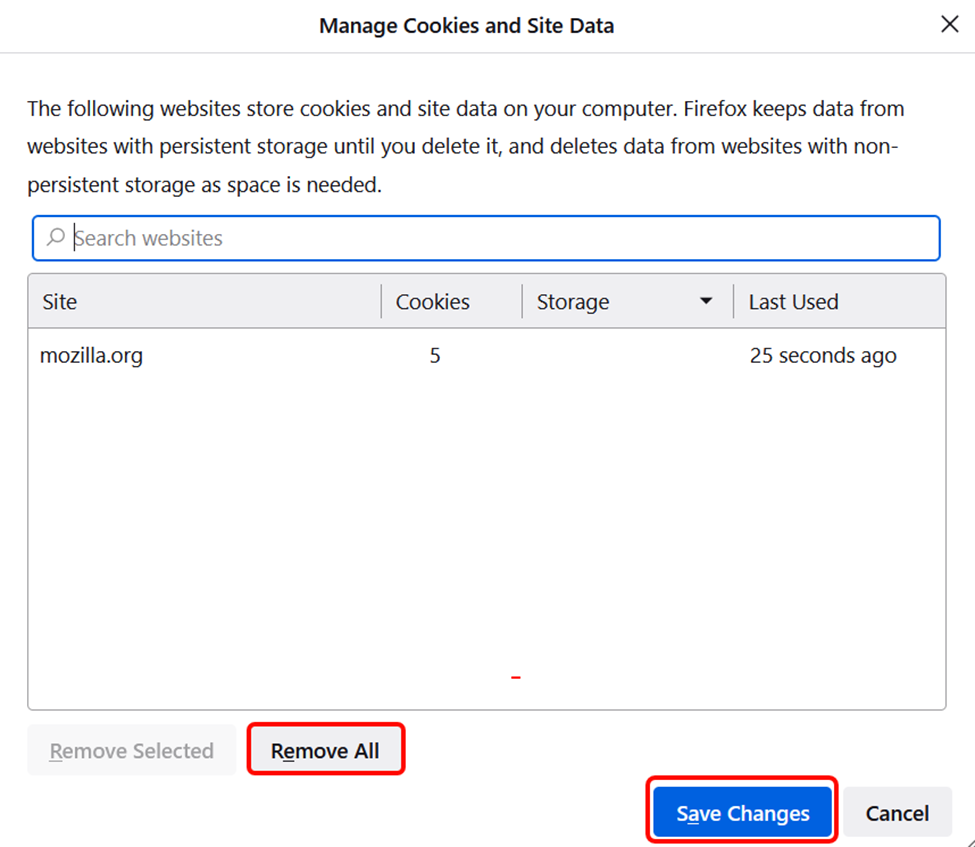Sort by the Cookies column header
Image resolution: width=975 pixels, height=847 pixels.
(x=432, y=302)
